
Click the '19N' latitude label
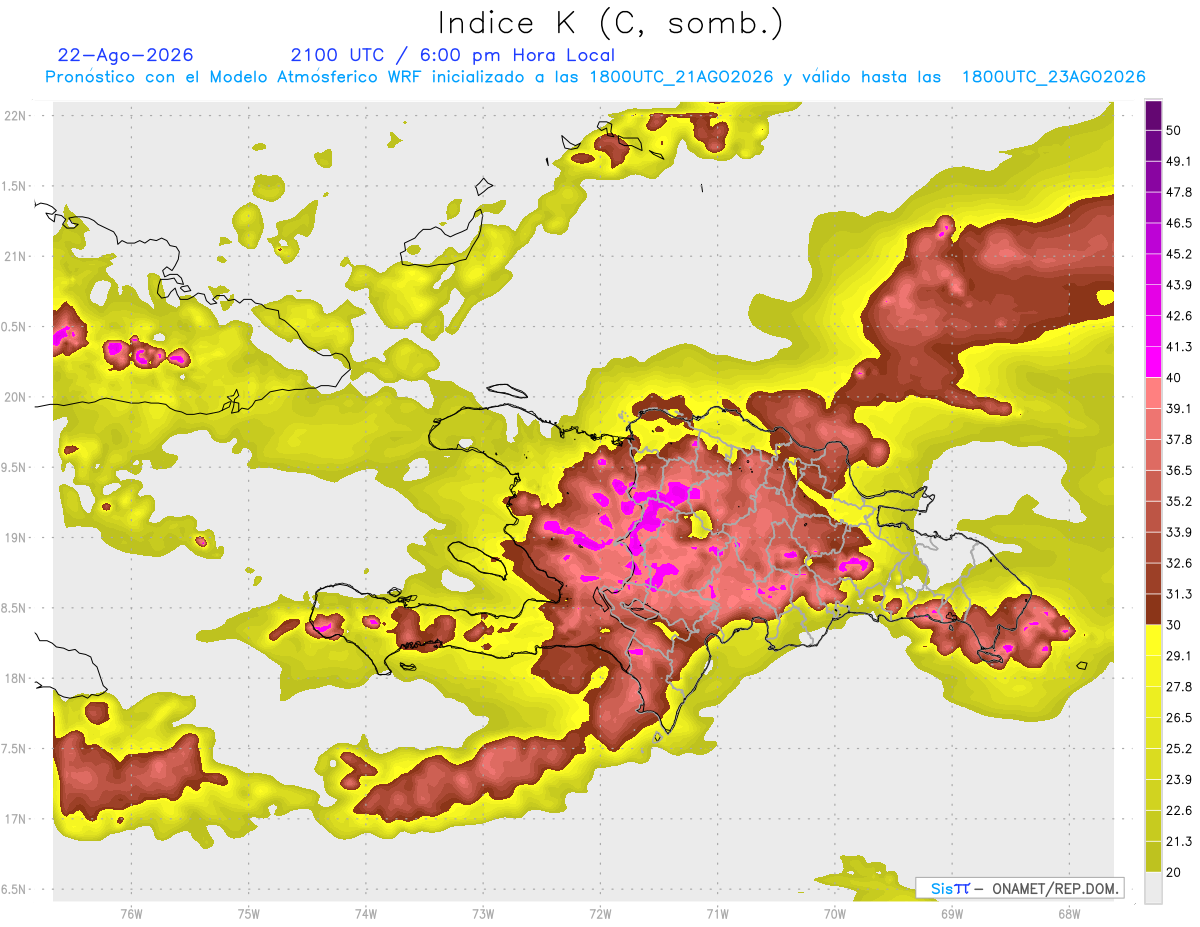[x=15, y=538]
